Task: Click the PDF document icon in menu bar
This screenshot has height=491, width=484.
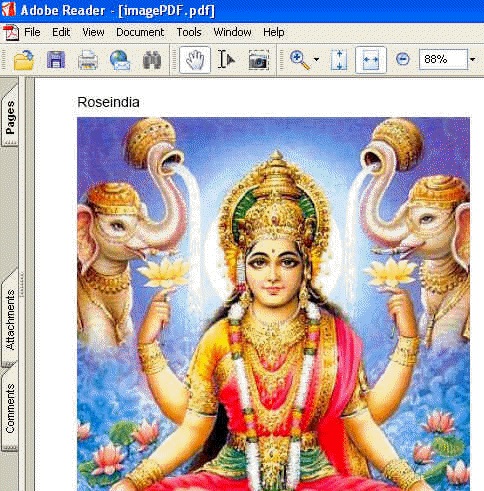Action: [11, 33]
